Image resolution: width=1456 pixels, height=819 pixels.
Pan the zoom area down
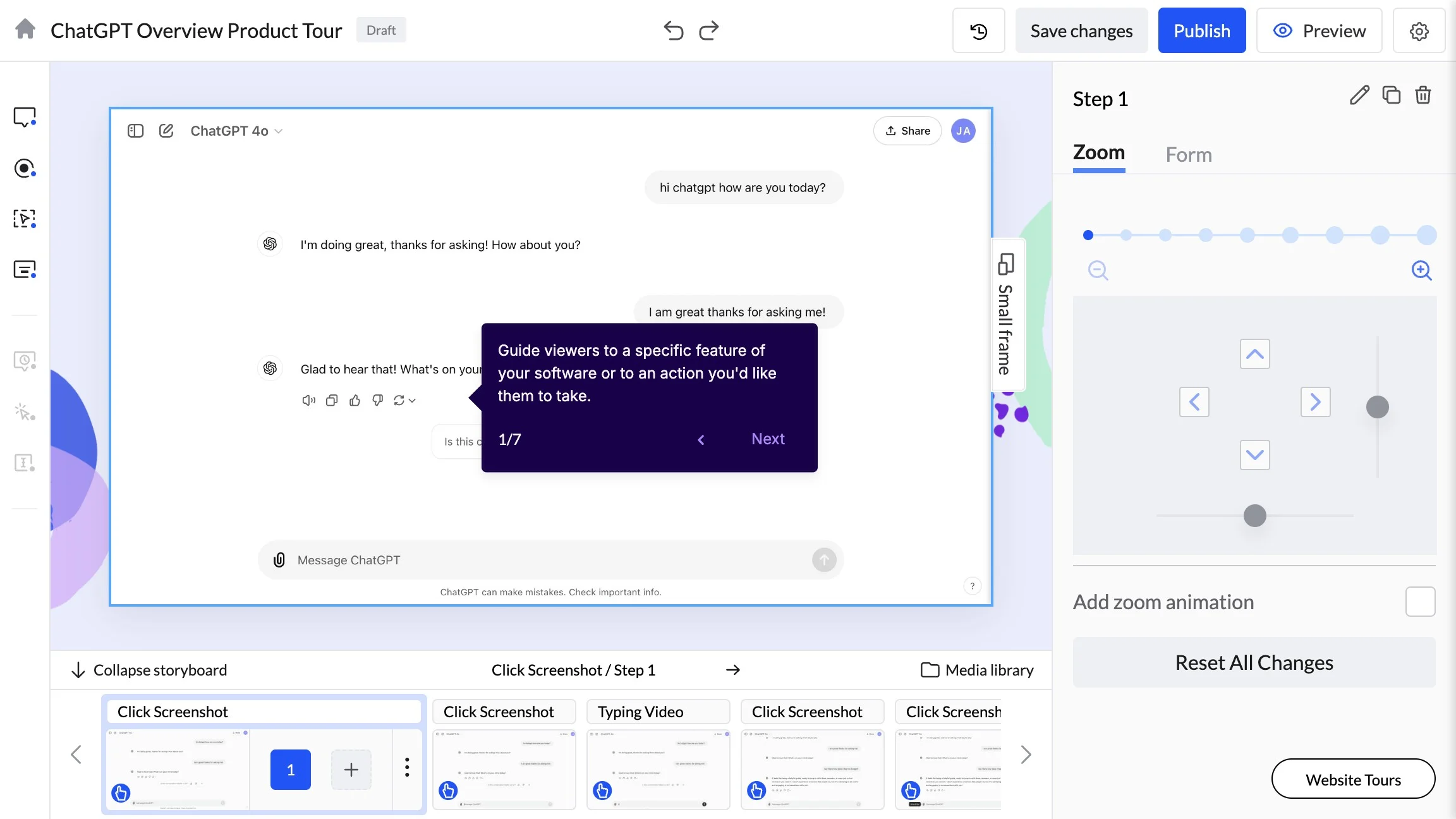tap(1254, 455)
